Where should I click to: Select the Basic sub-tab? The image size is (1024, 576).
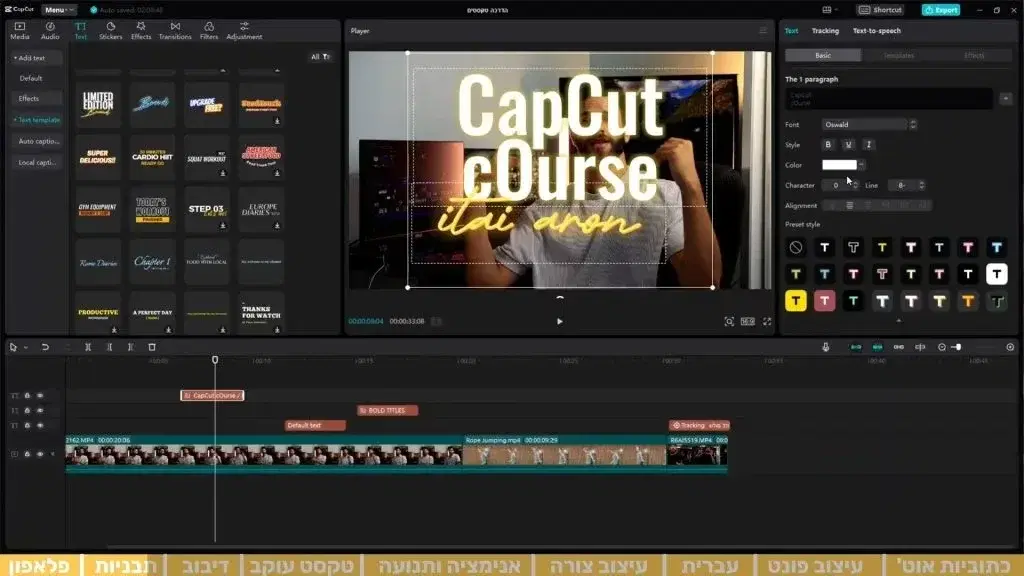(x=823, y=56)
